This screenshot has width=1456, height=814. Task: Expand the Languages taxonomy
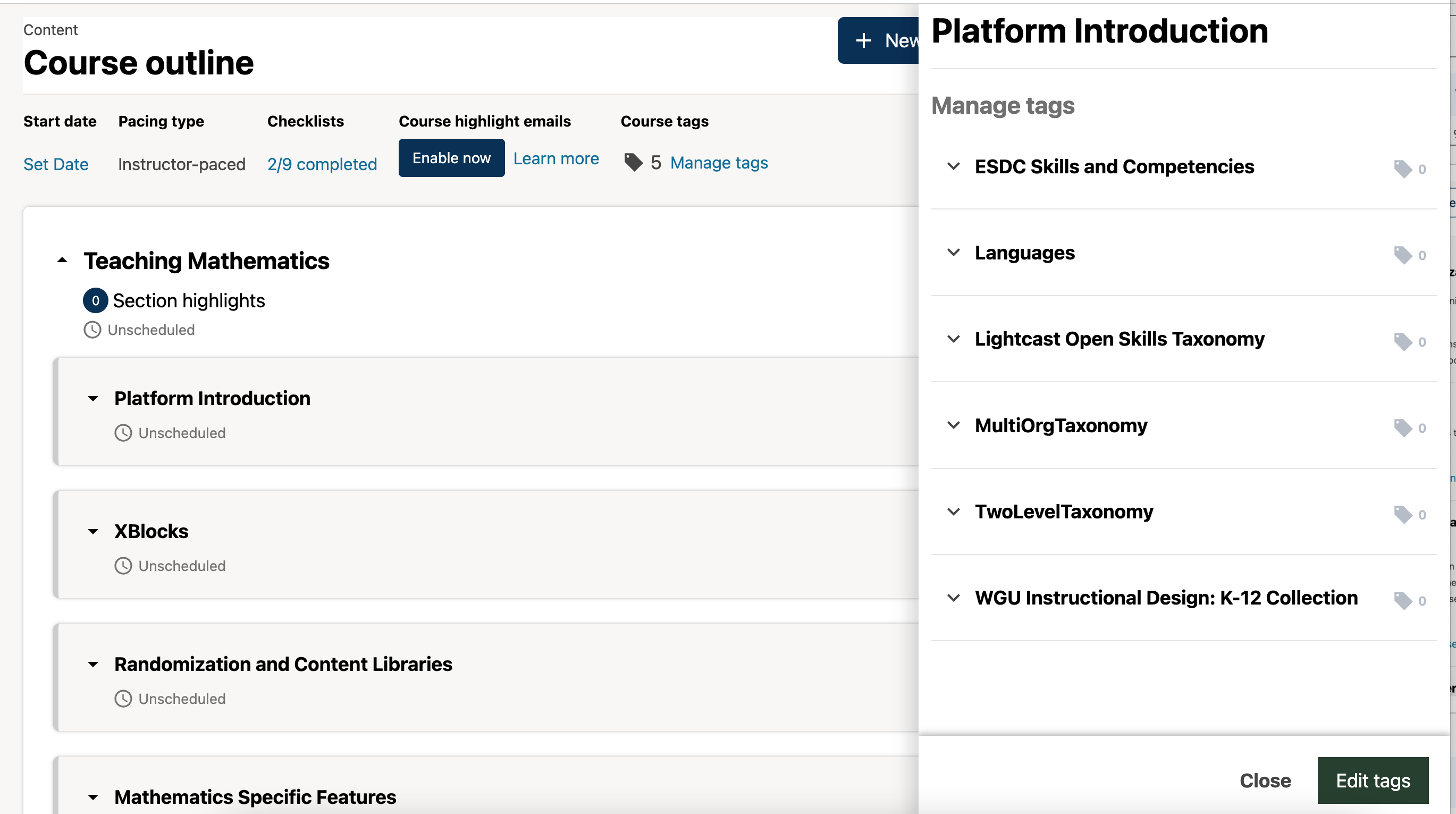[954, 253]
